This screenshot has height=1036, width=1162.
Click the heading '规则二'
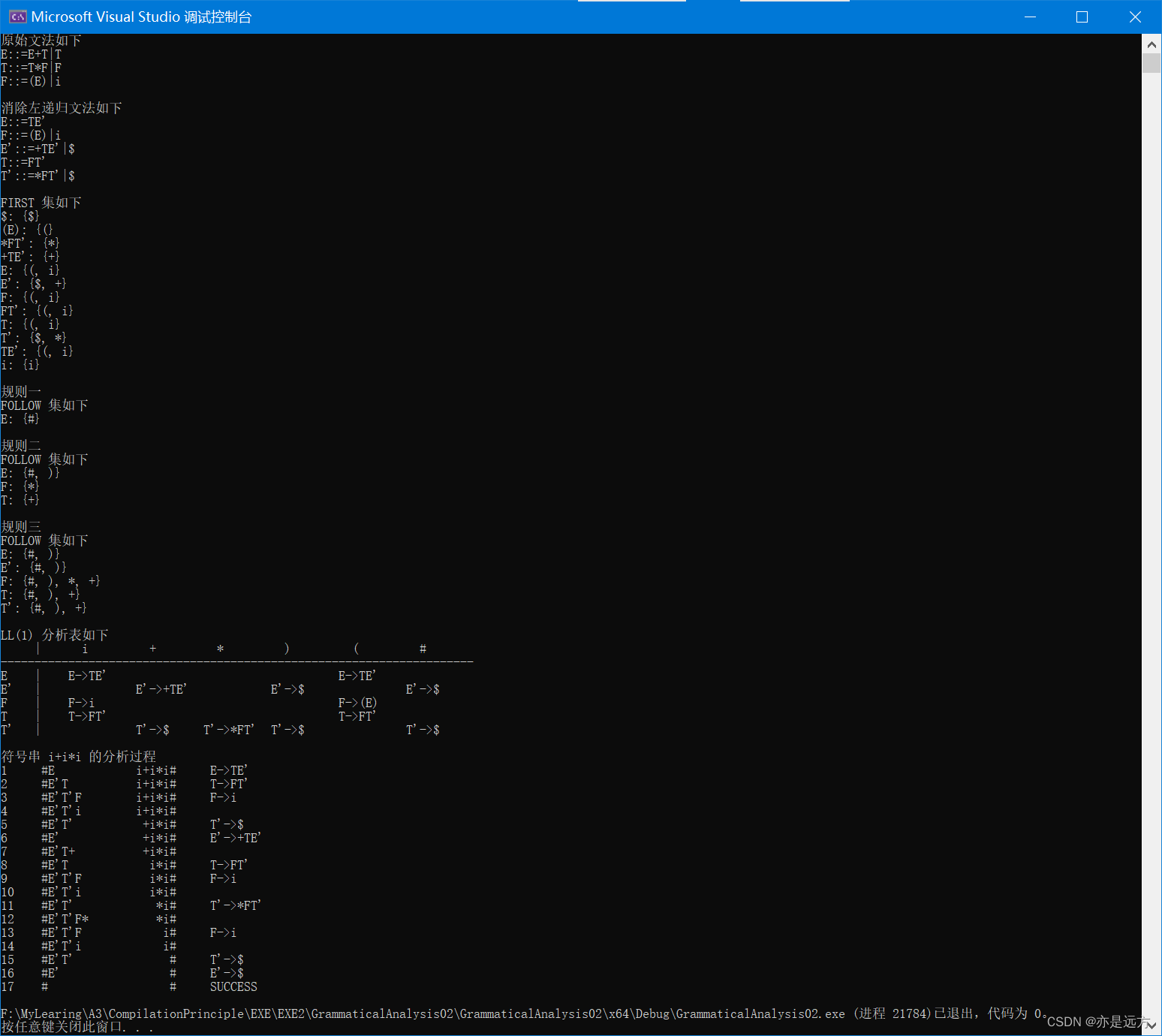click(21, 446)
